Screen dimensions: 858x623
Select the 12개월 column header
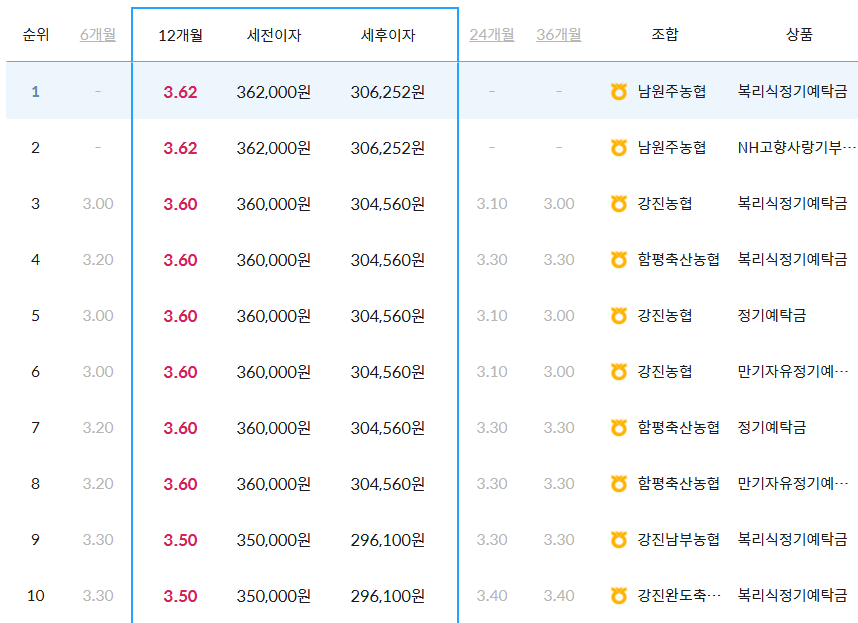tap(181, 36)
